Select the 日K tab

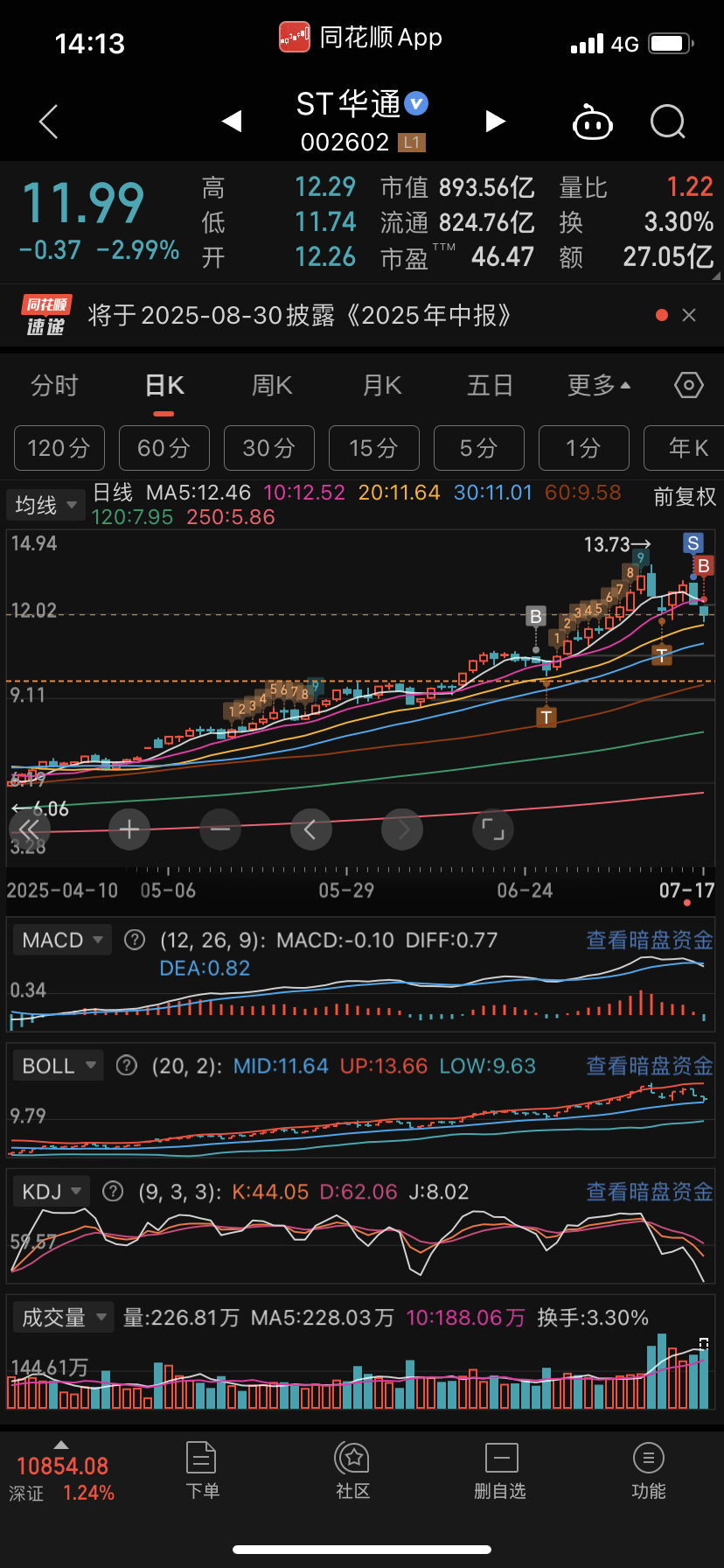(x=164, y=386)
